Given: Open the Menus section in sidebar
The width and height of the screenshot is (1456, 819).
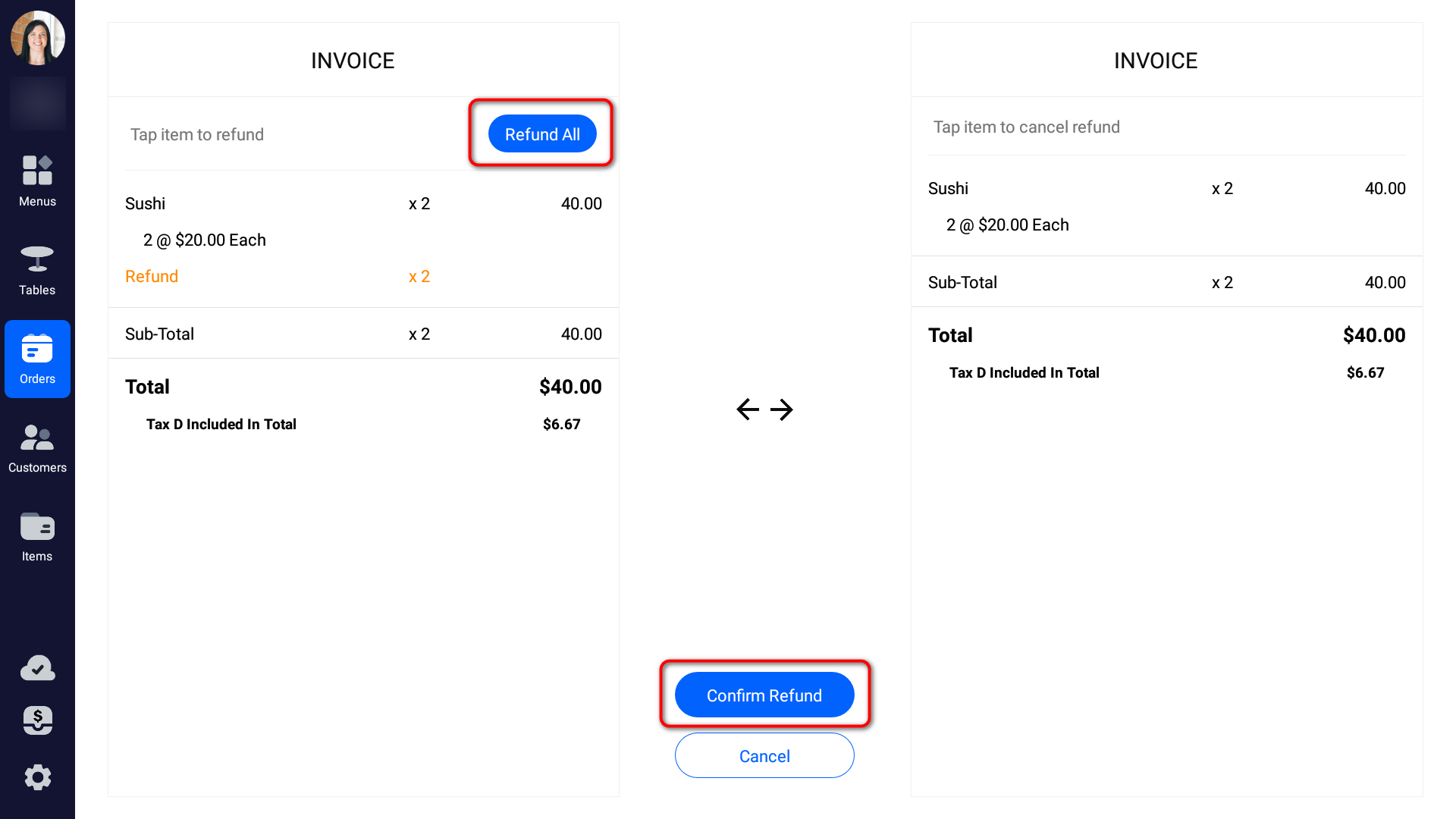Looking at the screenshot, I should point(37,181).
